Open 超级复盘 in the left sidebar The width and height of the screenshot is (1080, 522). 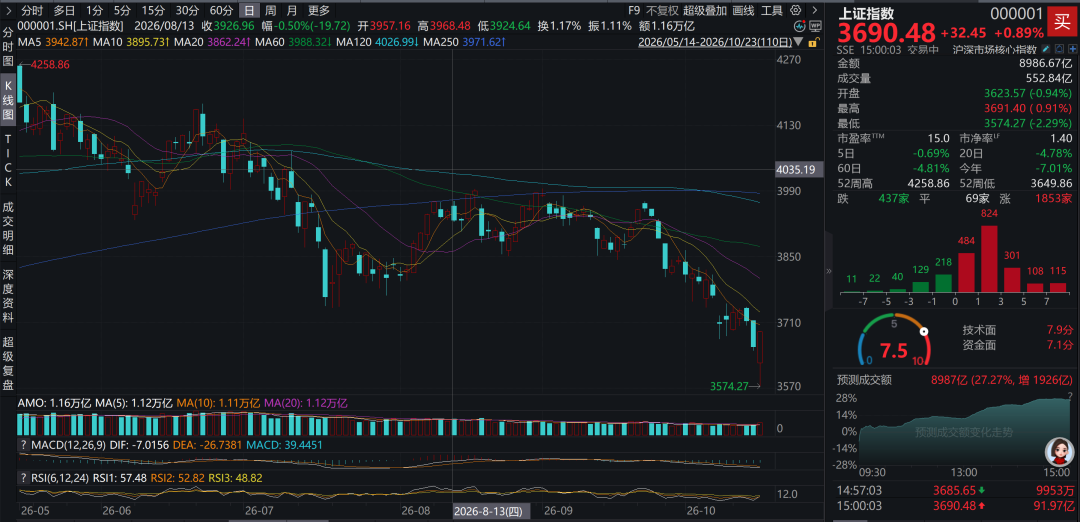[x=8, y=364]
